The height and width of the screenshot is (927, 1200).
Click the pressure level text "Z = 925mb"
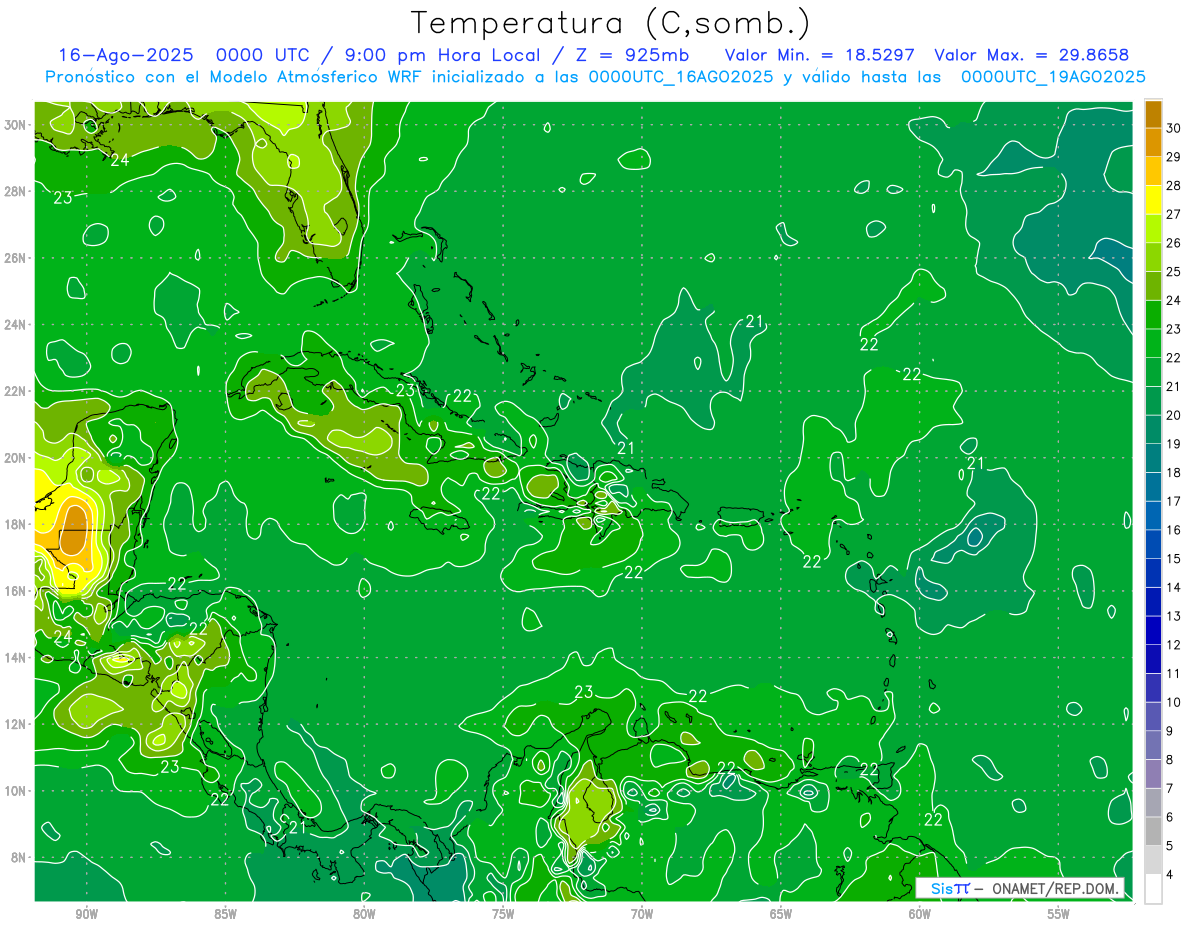pos(624,55)
